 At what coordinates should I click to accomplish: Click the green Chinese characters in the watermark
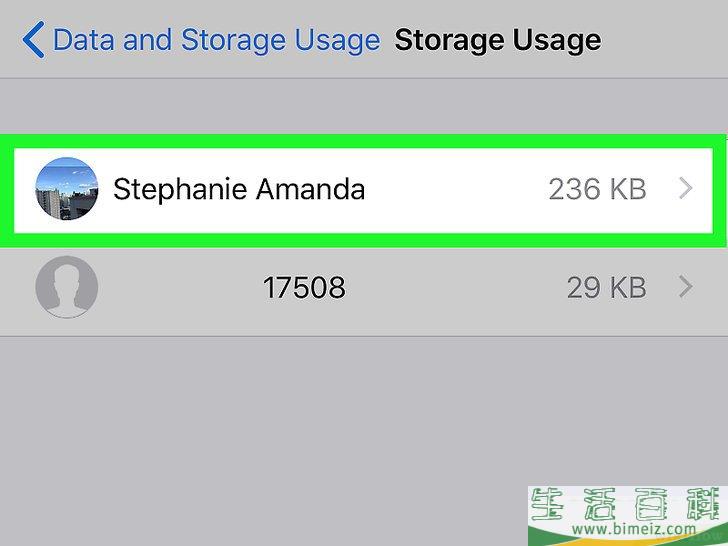(628, 504)
